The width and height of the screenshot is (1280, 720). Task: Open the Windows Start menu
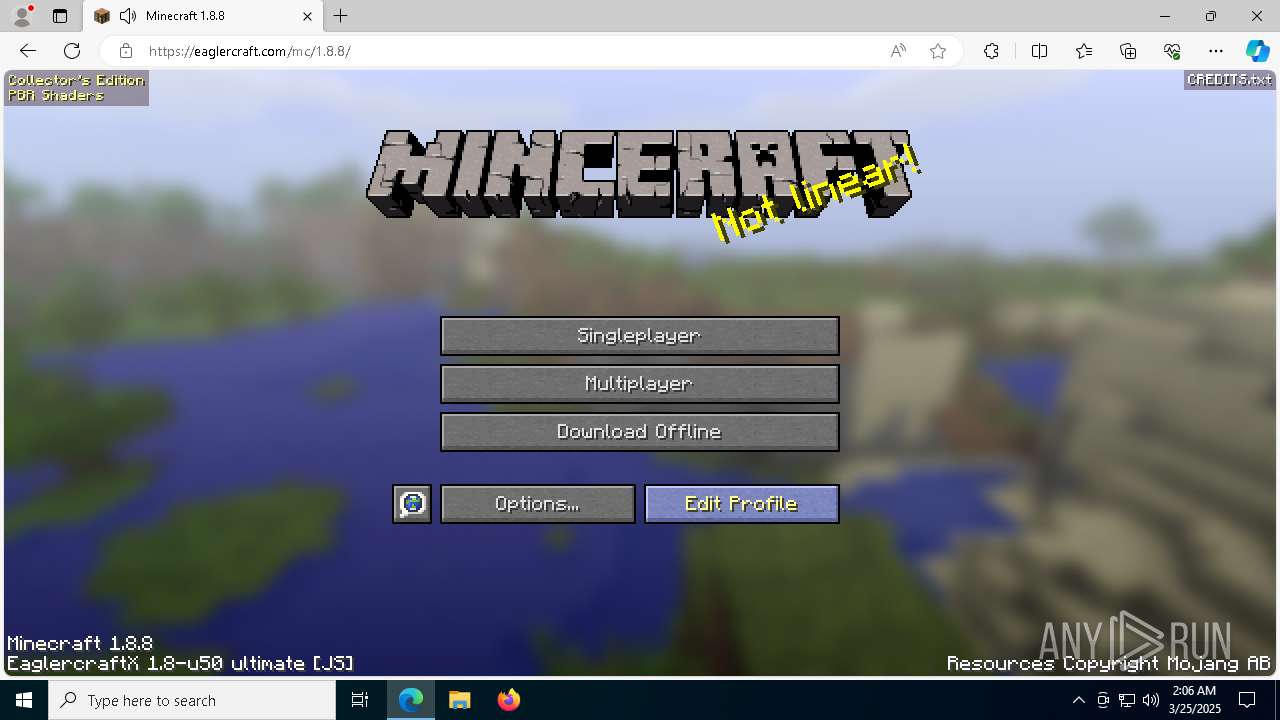24,700
